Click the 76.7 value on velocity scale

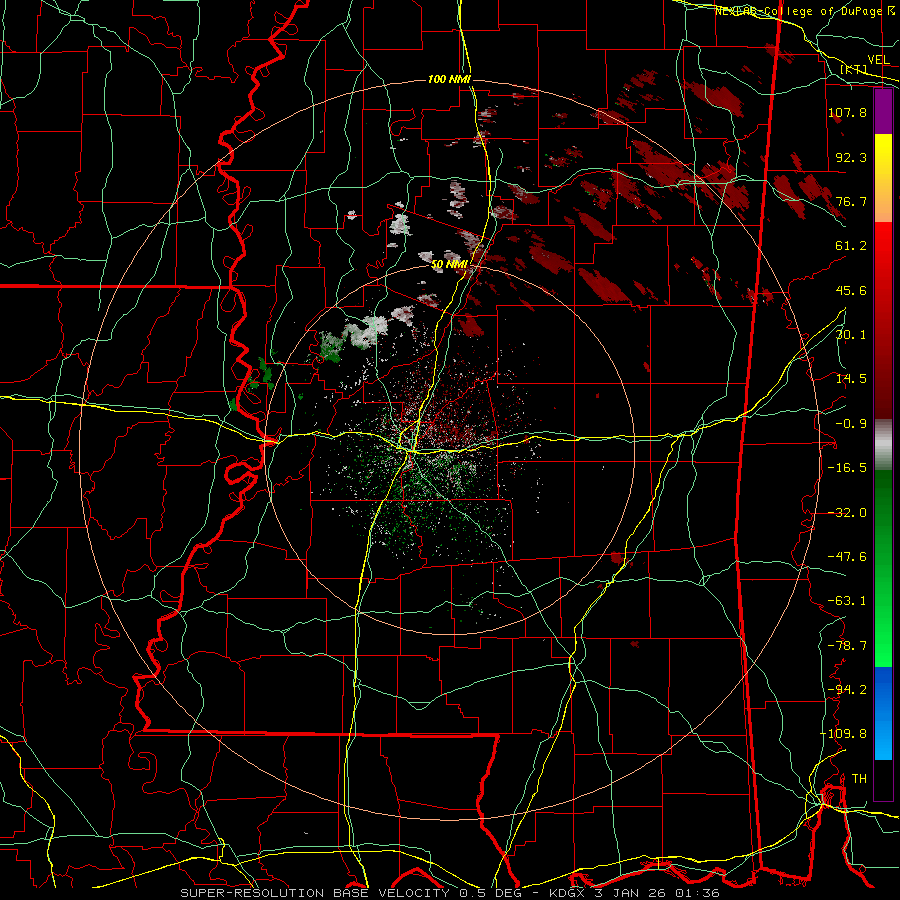tap(851, 201)
